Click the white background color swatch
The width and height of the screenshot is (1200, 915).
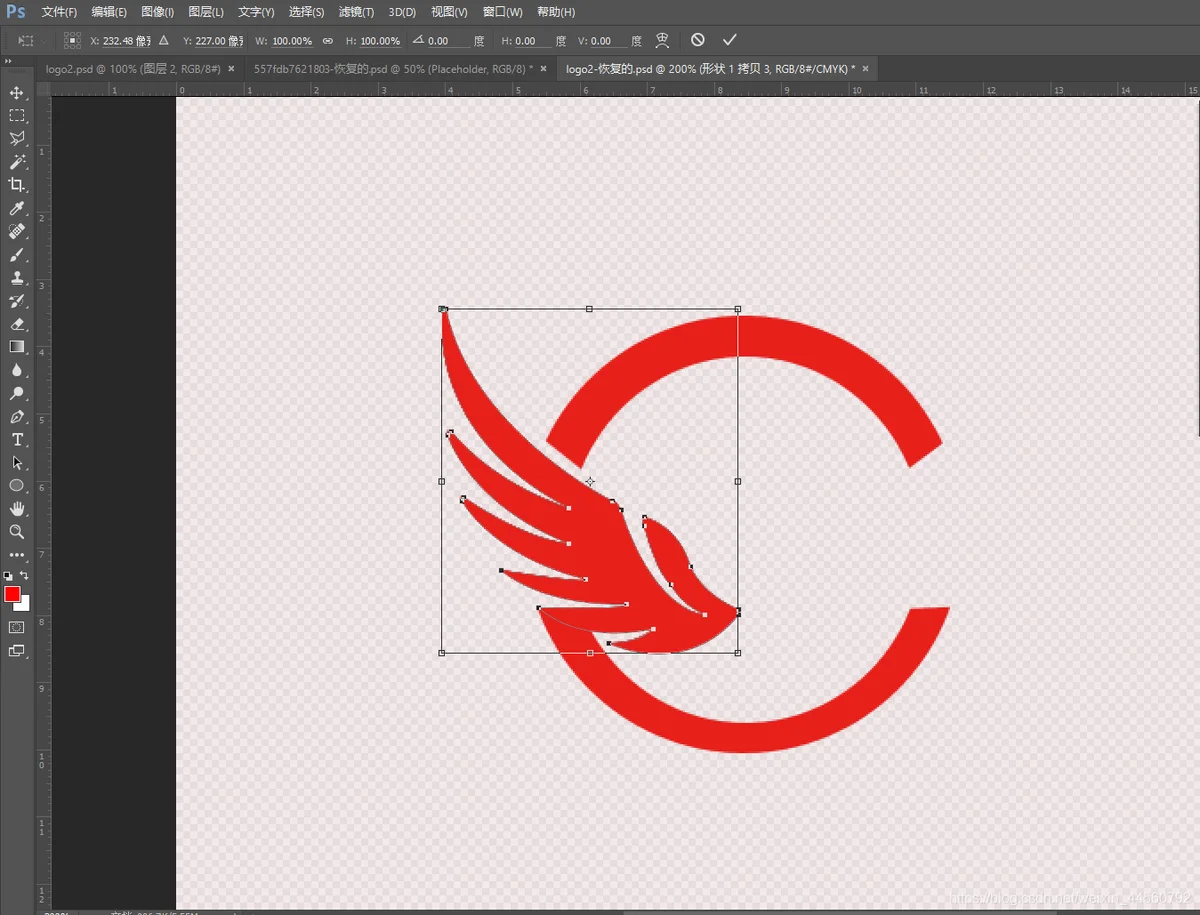(24, 605)
